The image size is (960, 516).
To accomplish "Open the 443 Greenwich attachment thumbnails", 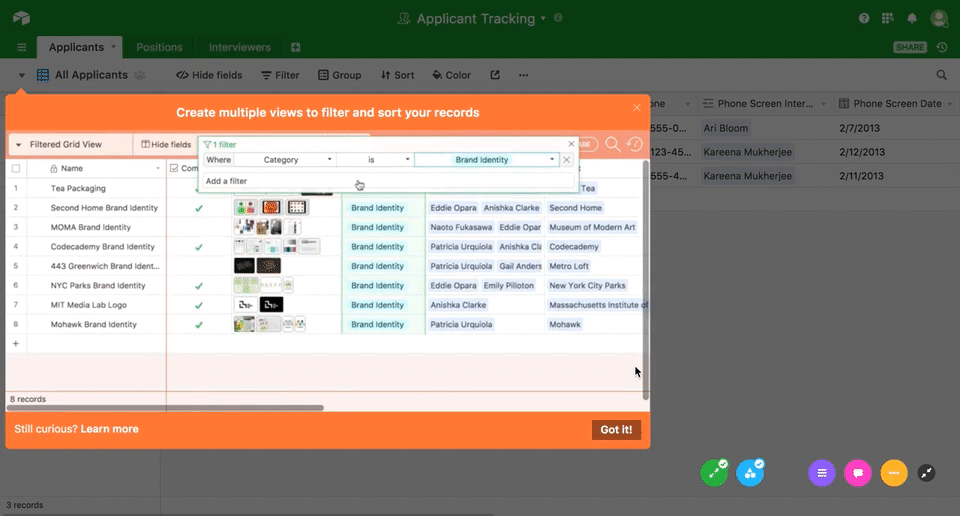I will pyautogui.click(x=257, y=266).
